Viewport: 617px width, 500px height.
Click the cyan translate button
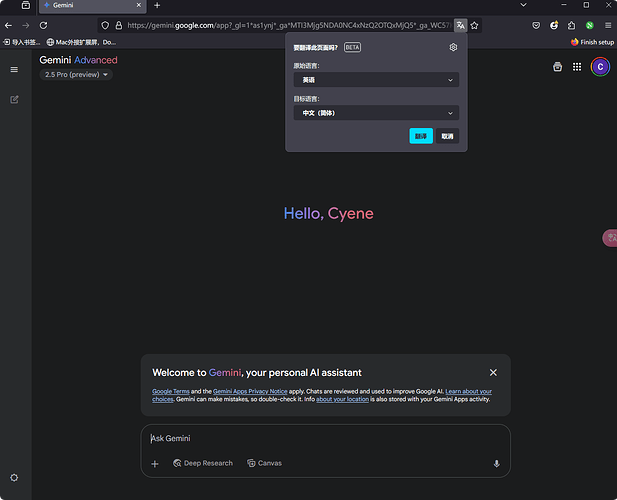click(421, 136)
